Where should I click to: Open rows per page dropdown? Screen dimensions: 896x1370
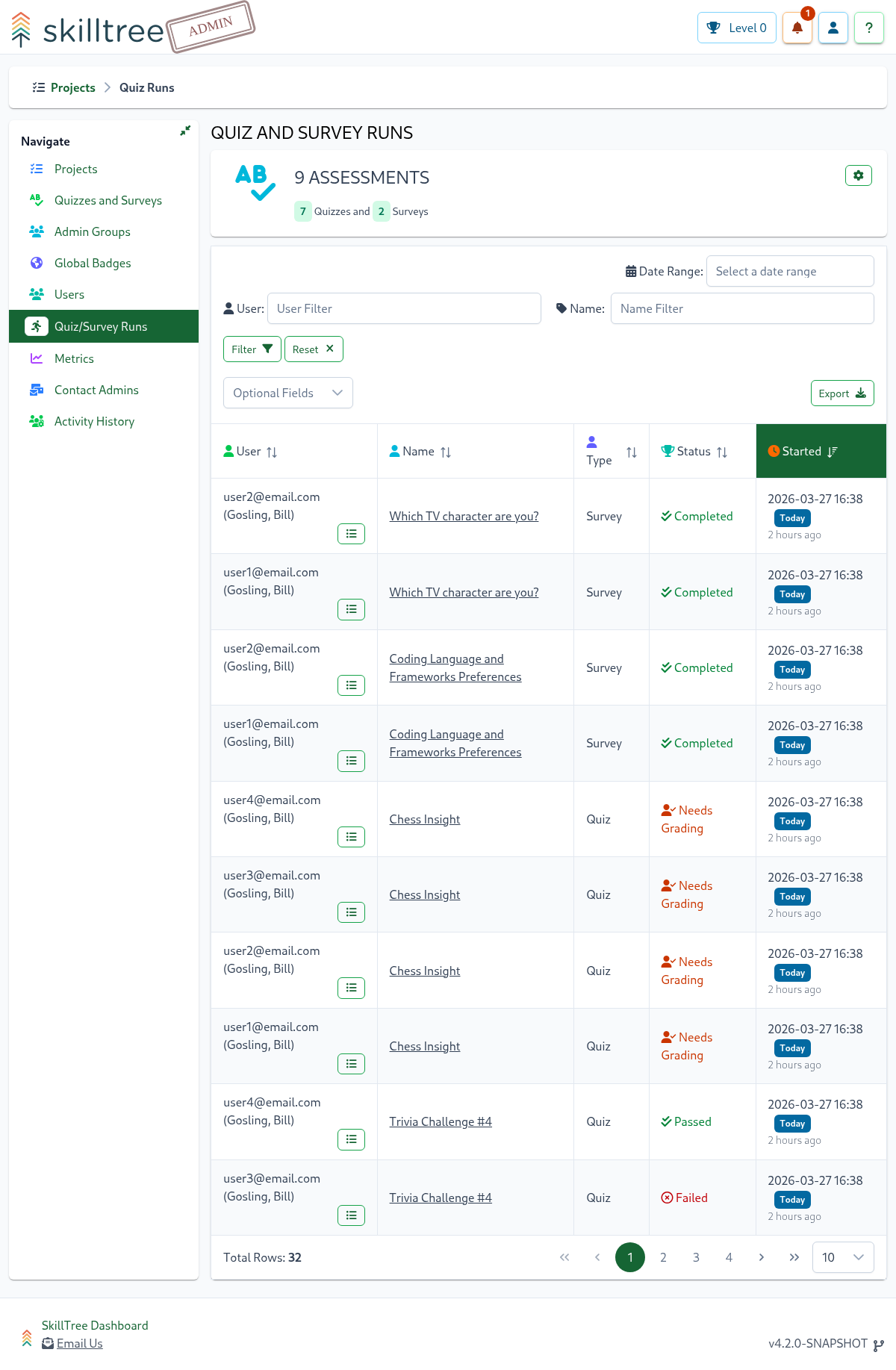click(842, 1257)
